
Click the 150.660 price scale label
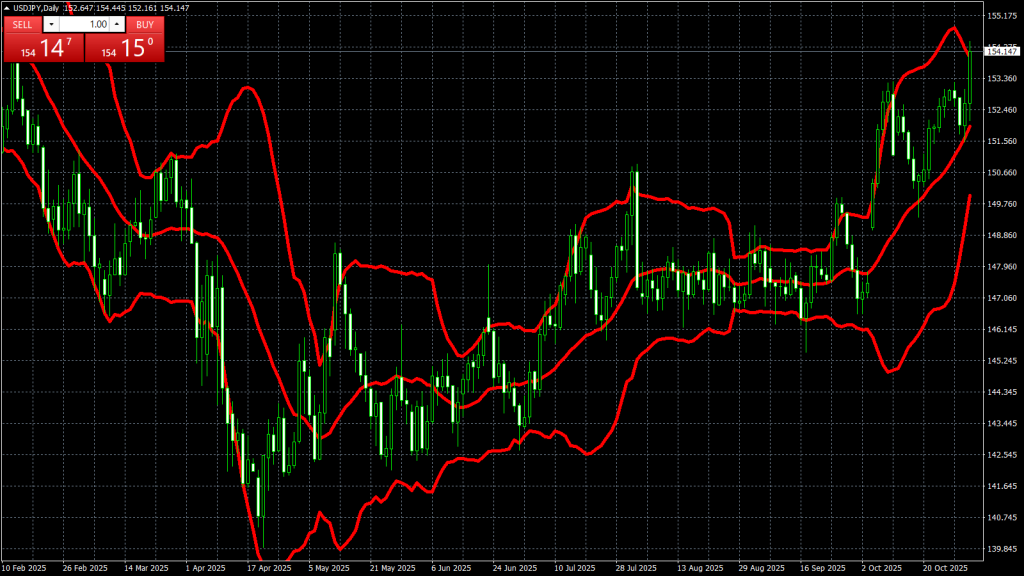pos(1002,173)
